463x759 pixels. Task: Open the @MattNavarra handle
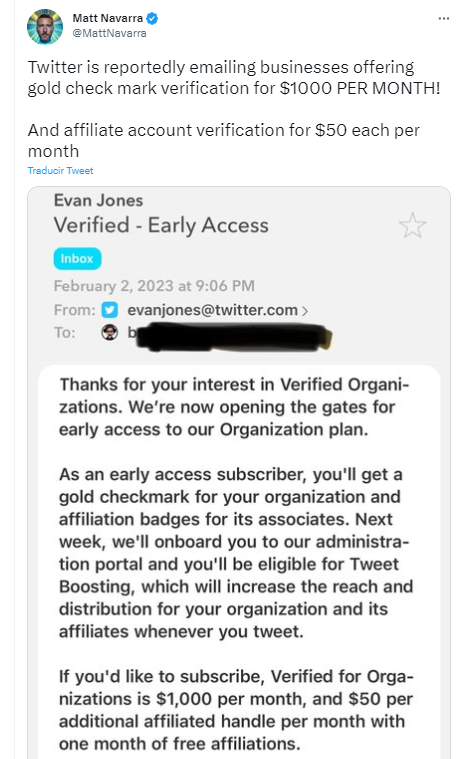(109, 33)
